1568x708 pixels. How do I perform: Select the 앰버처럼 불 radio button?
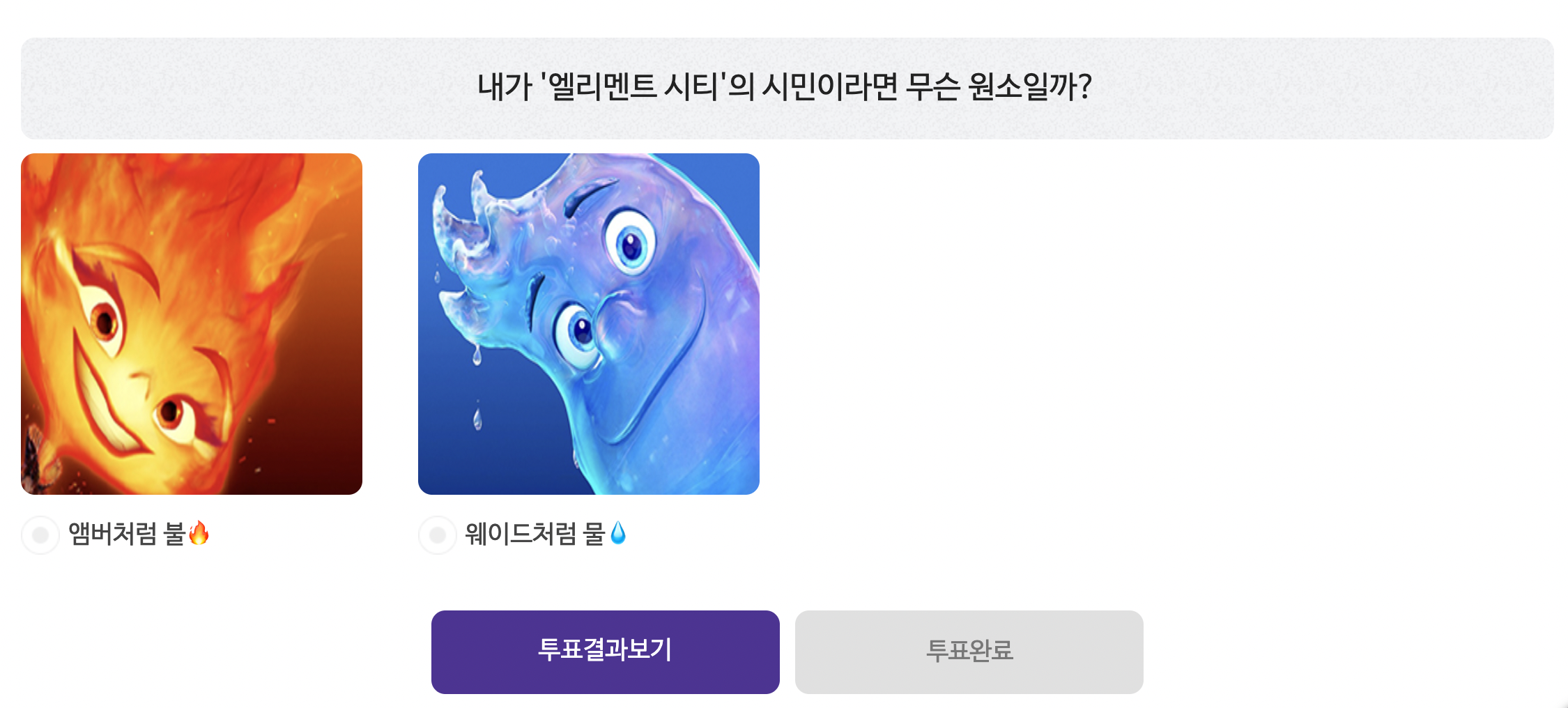click(40, 534)
